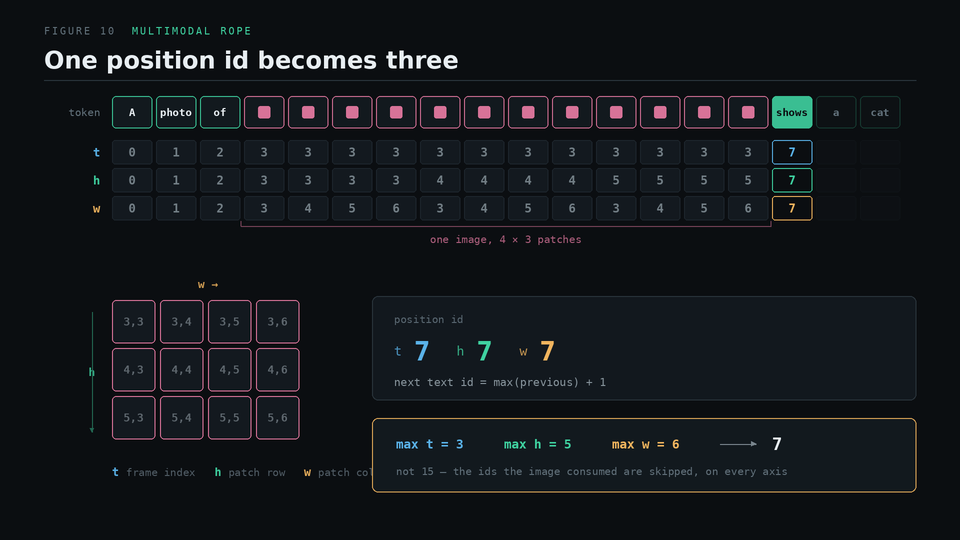960x540 pixels.
Task: Click the w-row cell 2 under token 'of'
Action: (220, 208)
